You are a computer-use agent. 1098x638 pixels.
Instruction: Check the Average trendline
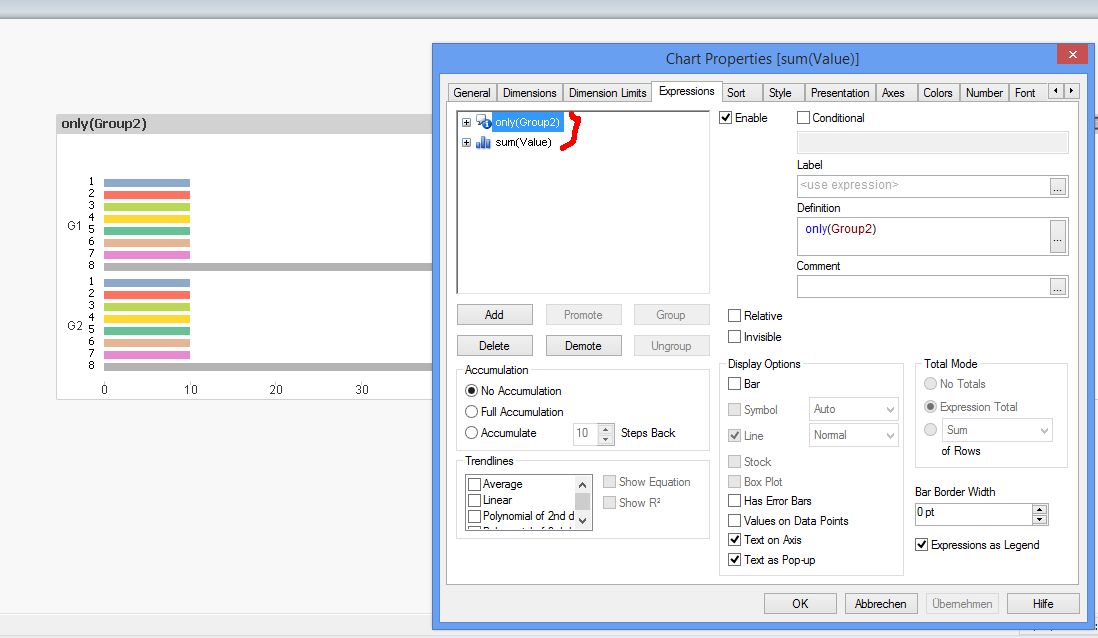(x=475, y=484)
